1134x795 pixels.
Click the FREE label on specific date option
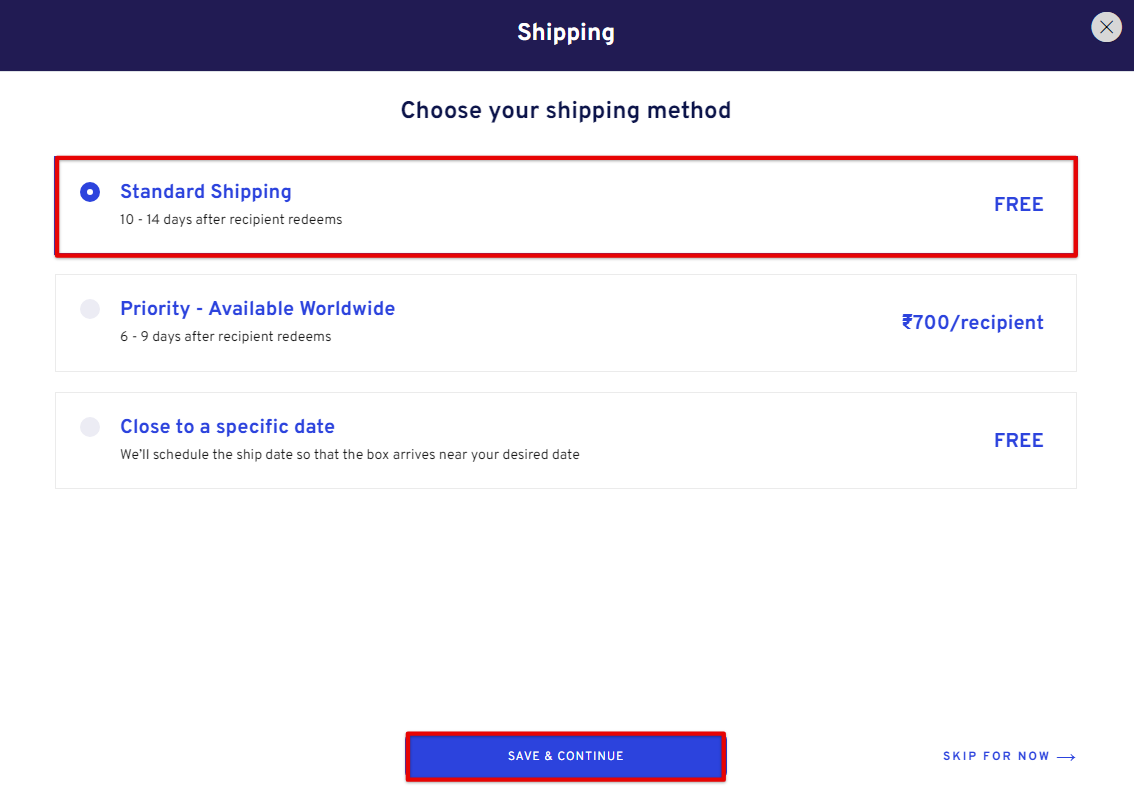click(x=1018, y=441)
